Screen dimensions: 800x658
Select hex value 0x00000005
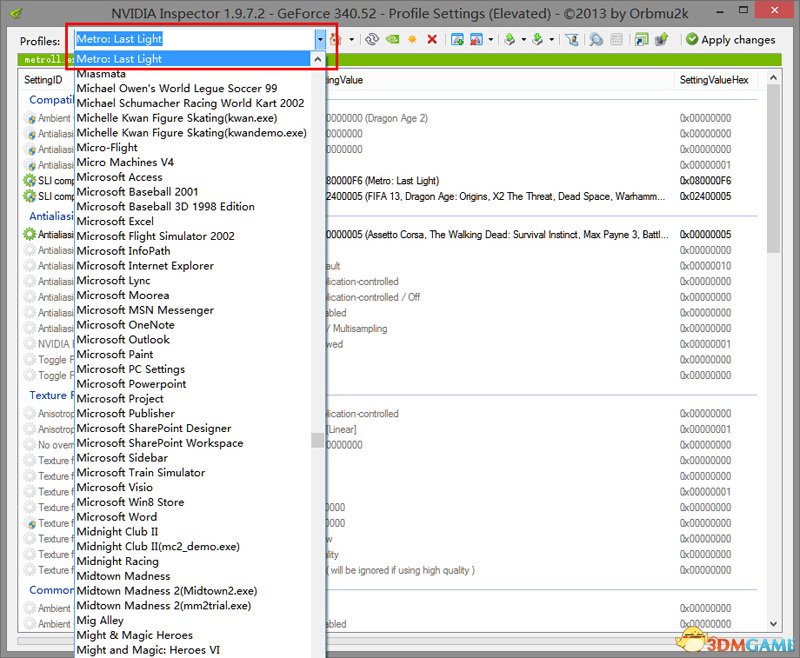coord(705,235)
